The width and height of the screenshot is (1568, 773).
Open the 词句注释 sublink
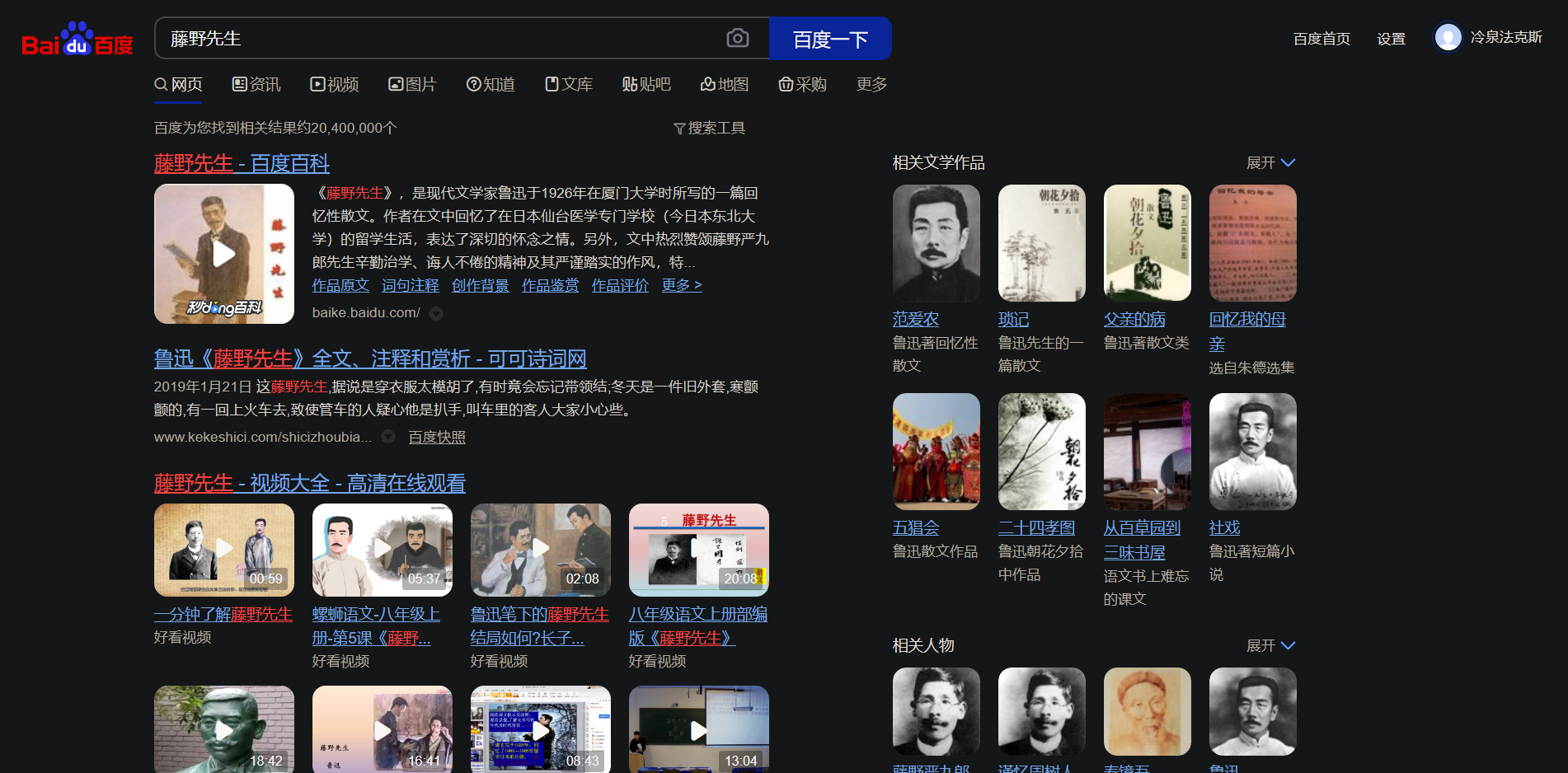411,285
